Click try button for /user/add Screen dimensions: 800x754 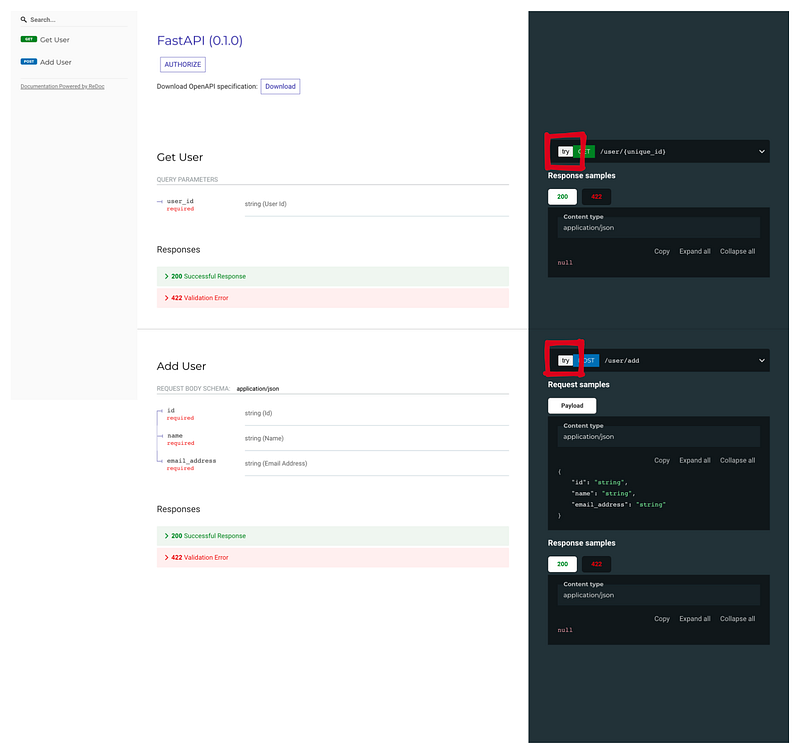tap(565, 361)
